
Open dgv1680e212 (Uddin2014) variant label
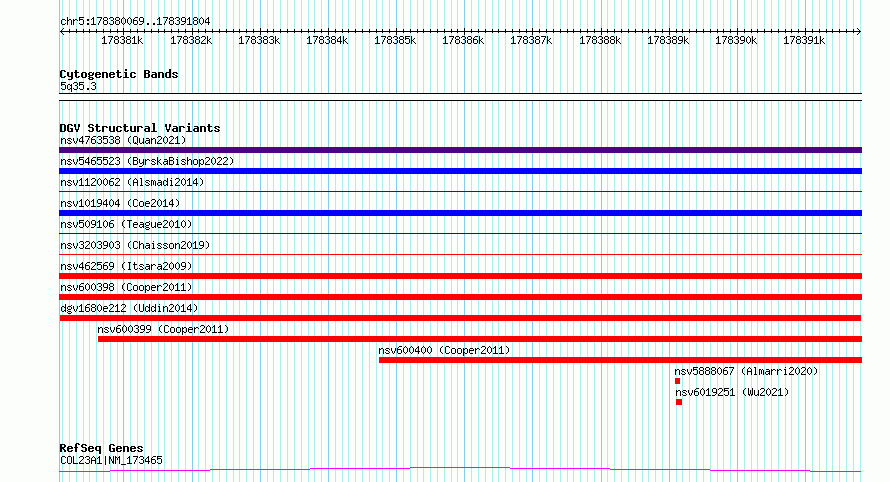[129, 308]
